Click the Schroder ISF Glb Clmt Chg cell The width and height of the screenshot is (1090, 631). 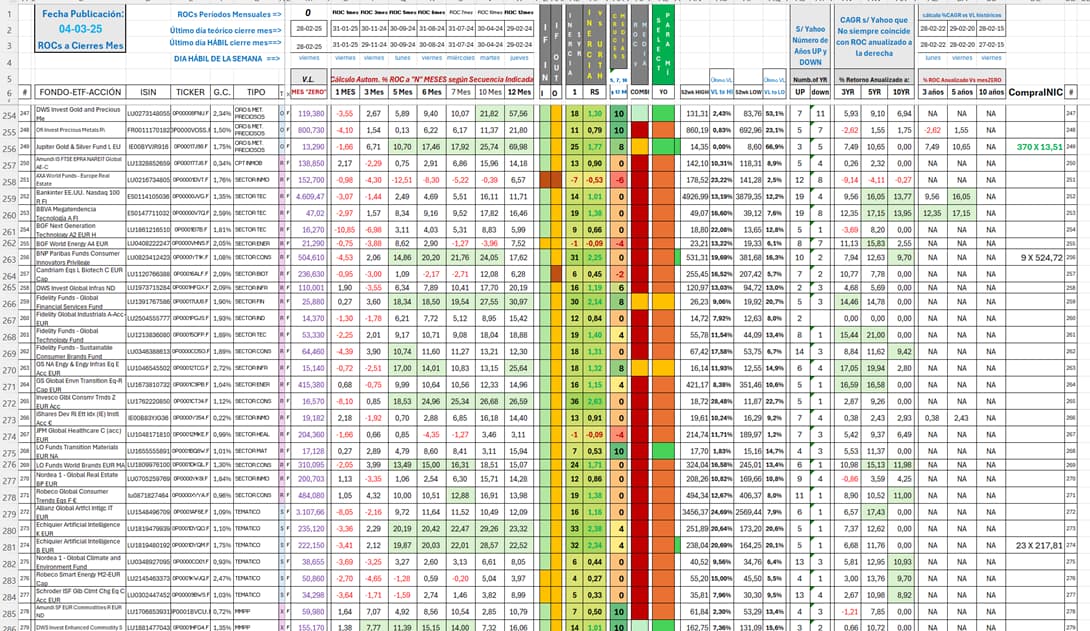pyautogui.click(x=79, y=595)
